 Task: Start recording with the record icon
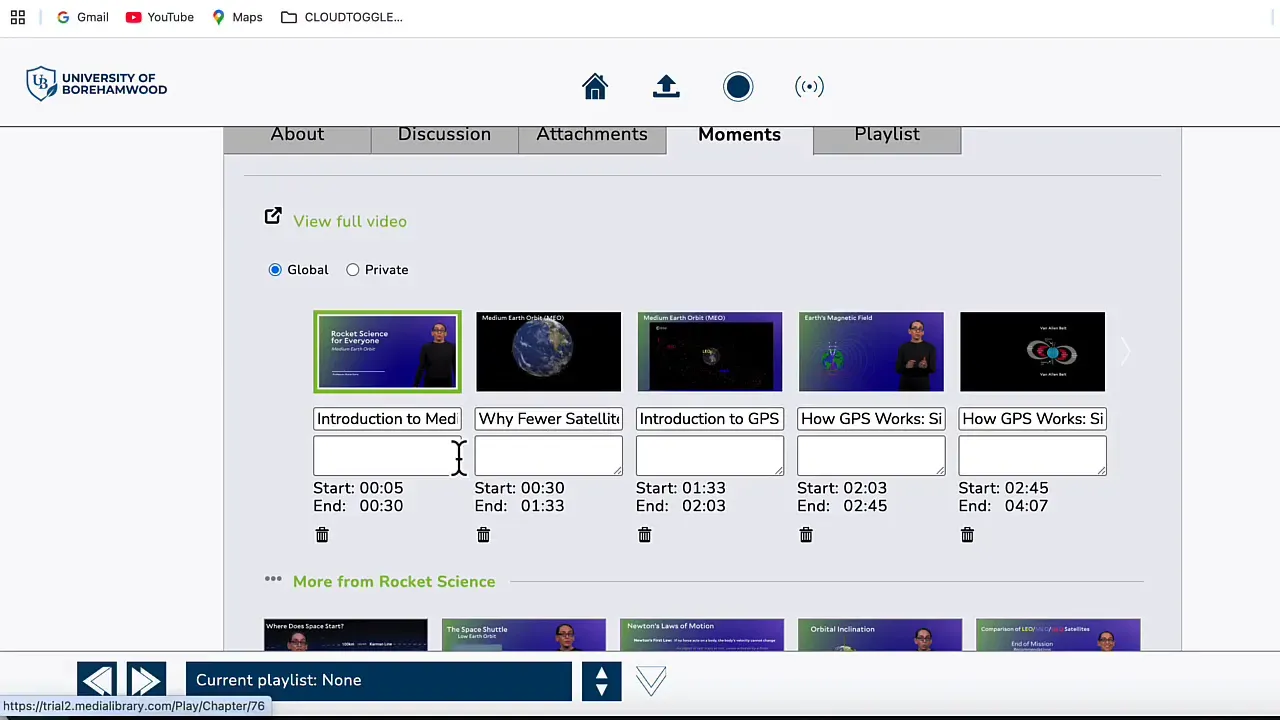pos(738,87)
